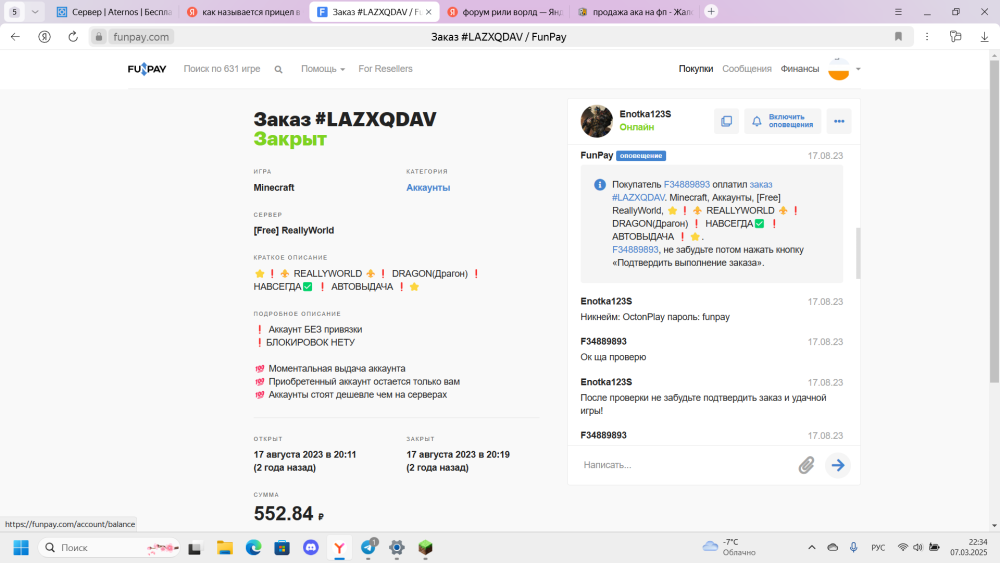Open File Explorer from taskbar
The width and height of the screenshot is (1000, 563).
224,548
